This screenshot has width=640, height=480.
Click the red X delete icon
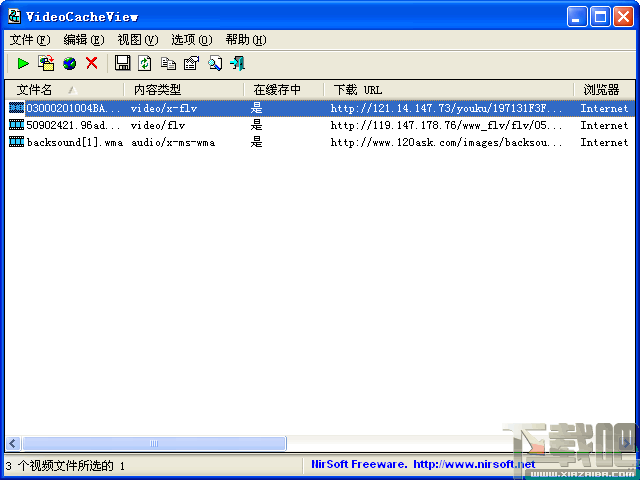coord(92,63)
